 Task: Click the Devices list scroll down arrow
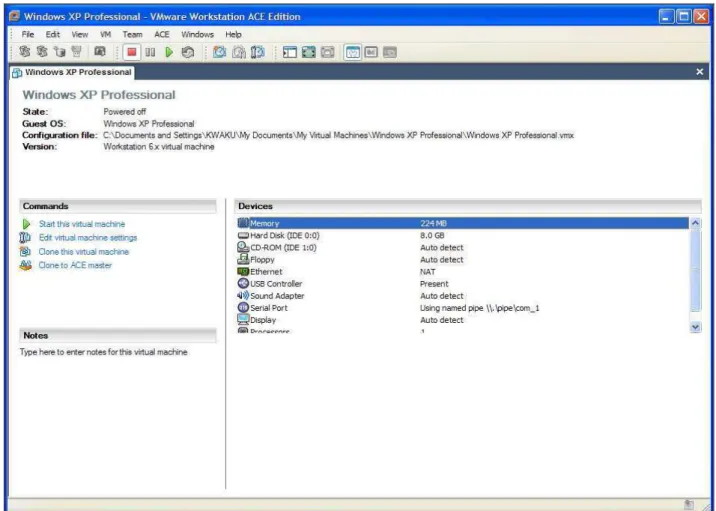(x=695, y=327)
